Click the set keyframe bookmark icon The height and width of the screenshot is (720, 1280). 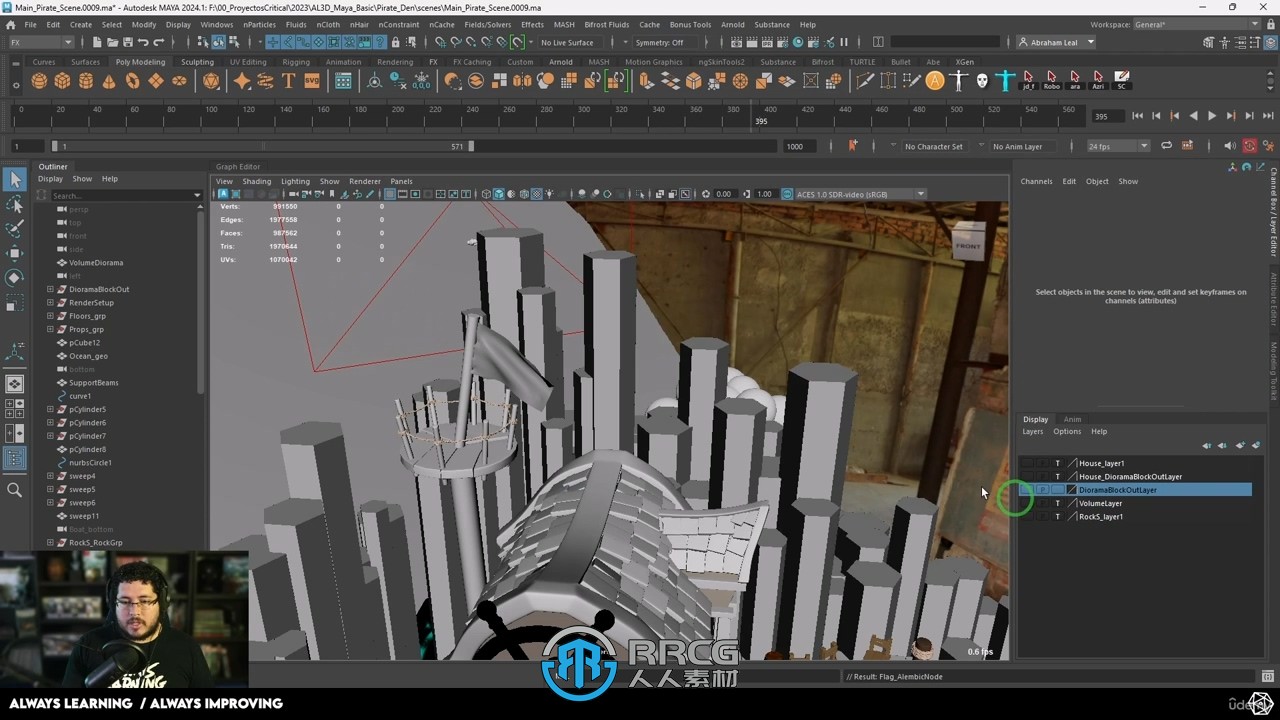pos(852,146)
